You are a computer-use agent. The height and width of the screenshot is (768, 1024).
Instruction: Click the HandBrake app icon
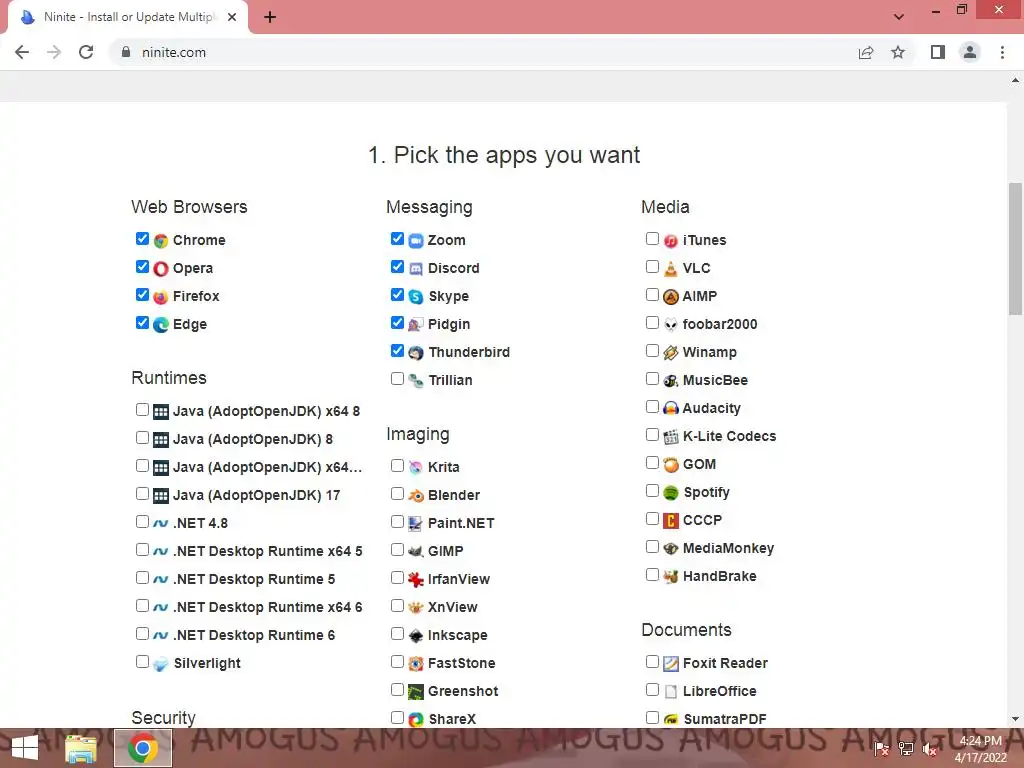(x=671, y=577)
